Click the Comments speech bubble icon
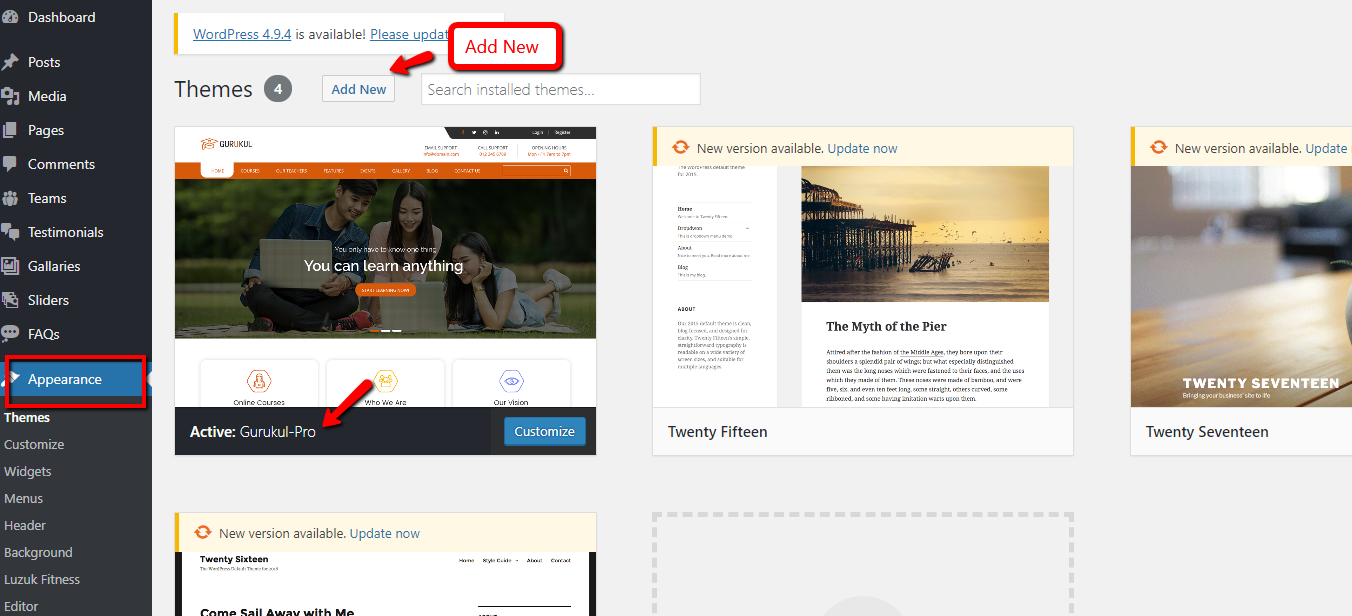 click(10, 164)
